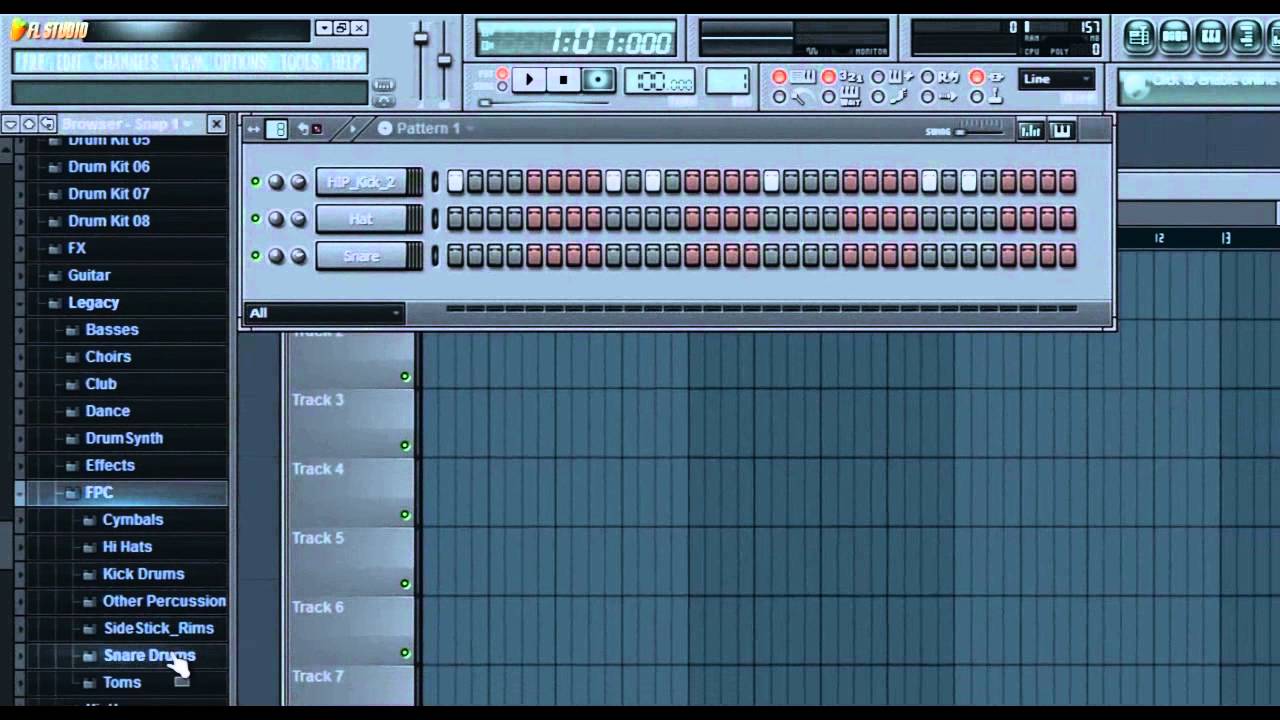Viewport: 1280px width, 720px height.
Task: Click the Hat channel button
Action: (x=369, y=219)
